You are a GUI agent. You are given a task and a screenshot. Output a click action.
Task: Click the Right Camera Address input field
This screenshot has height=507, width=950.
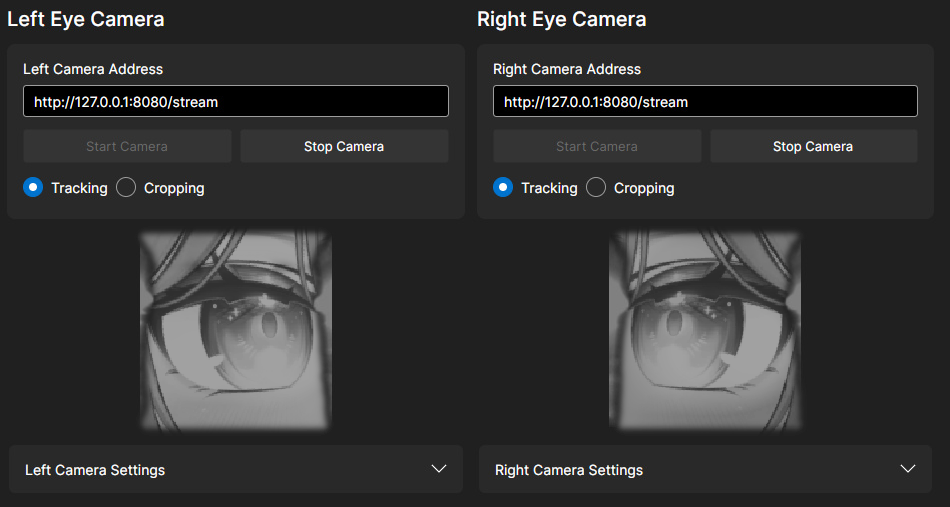click(705, 101)
